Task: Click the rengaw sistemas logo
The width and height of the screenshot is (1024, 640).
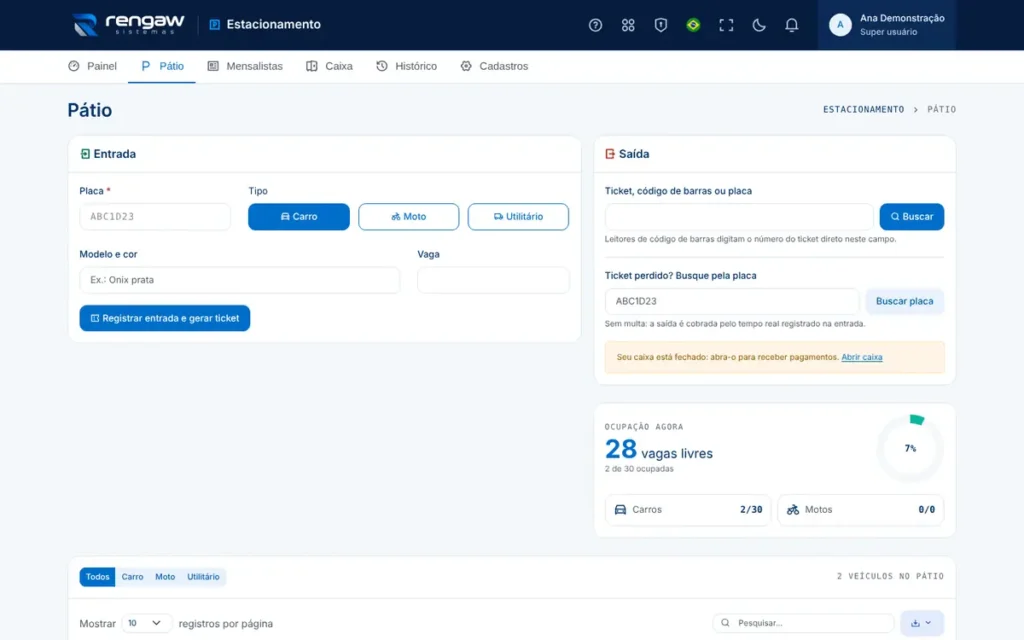Action: click(129, 24)
